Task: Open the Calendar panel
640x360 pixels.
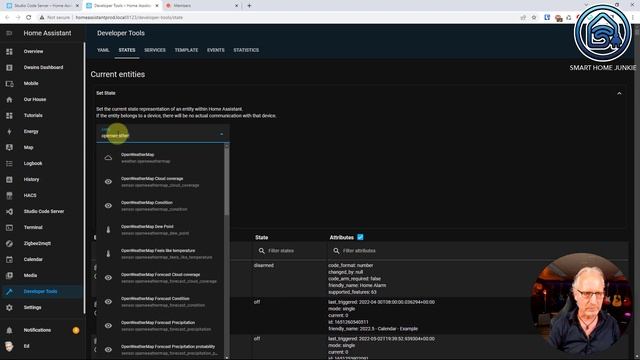Action: (x=33, y=259)
